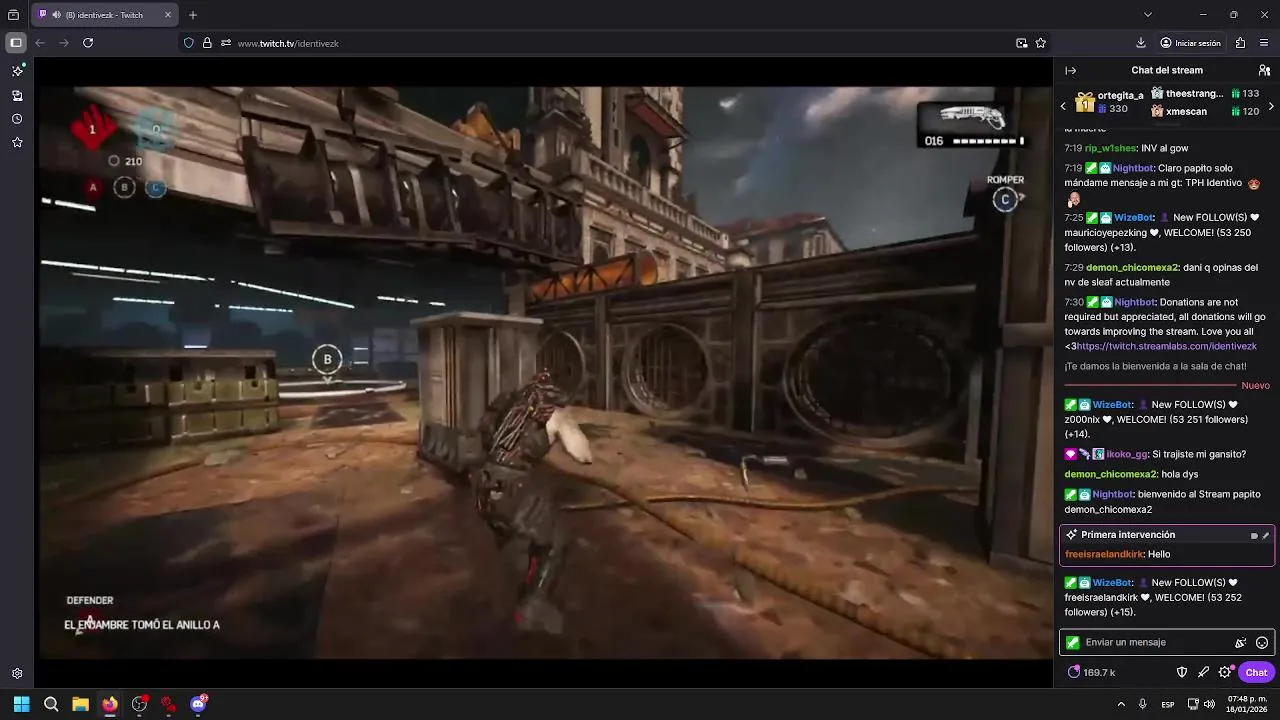This screenshot has width=1280, height=720.
Task: Open a new browser tab
Action: click(193, 15)
